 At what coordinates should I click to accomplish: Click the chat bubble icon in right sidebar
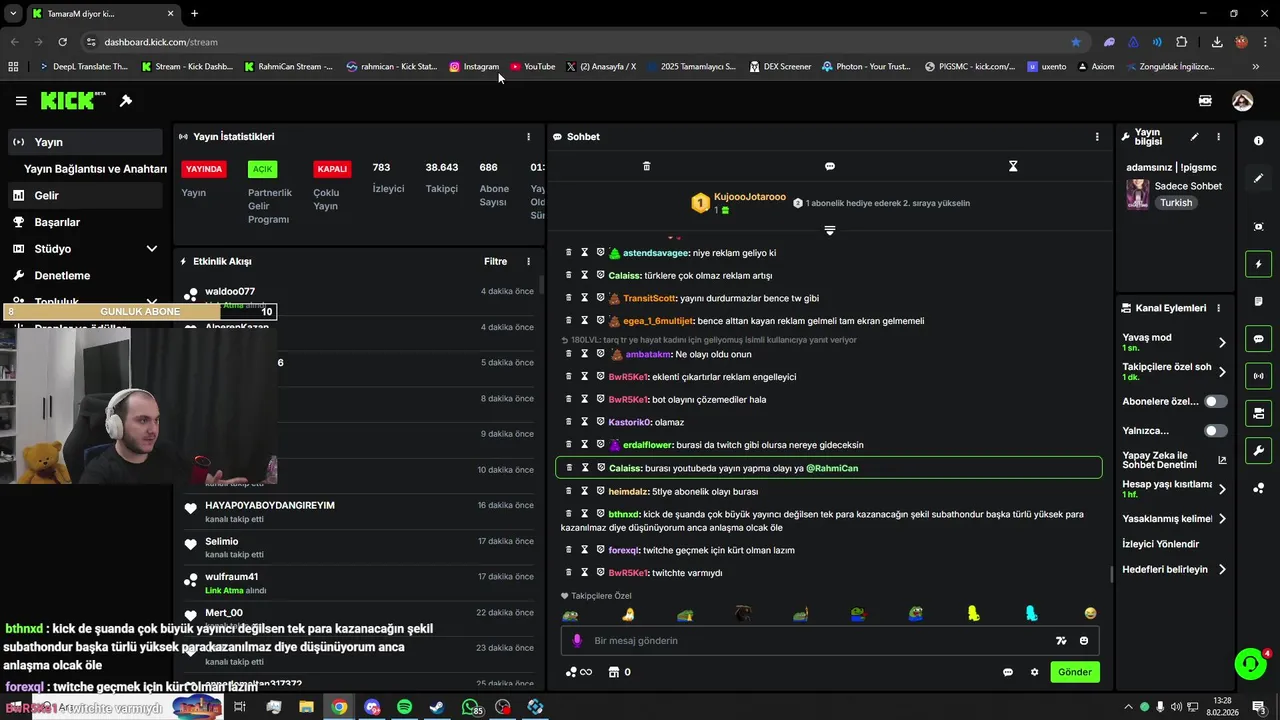point(1259,339)
